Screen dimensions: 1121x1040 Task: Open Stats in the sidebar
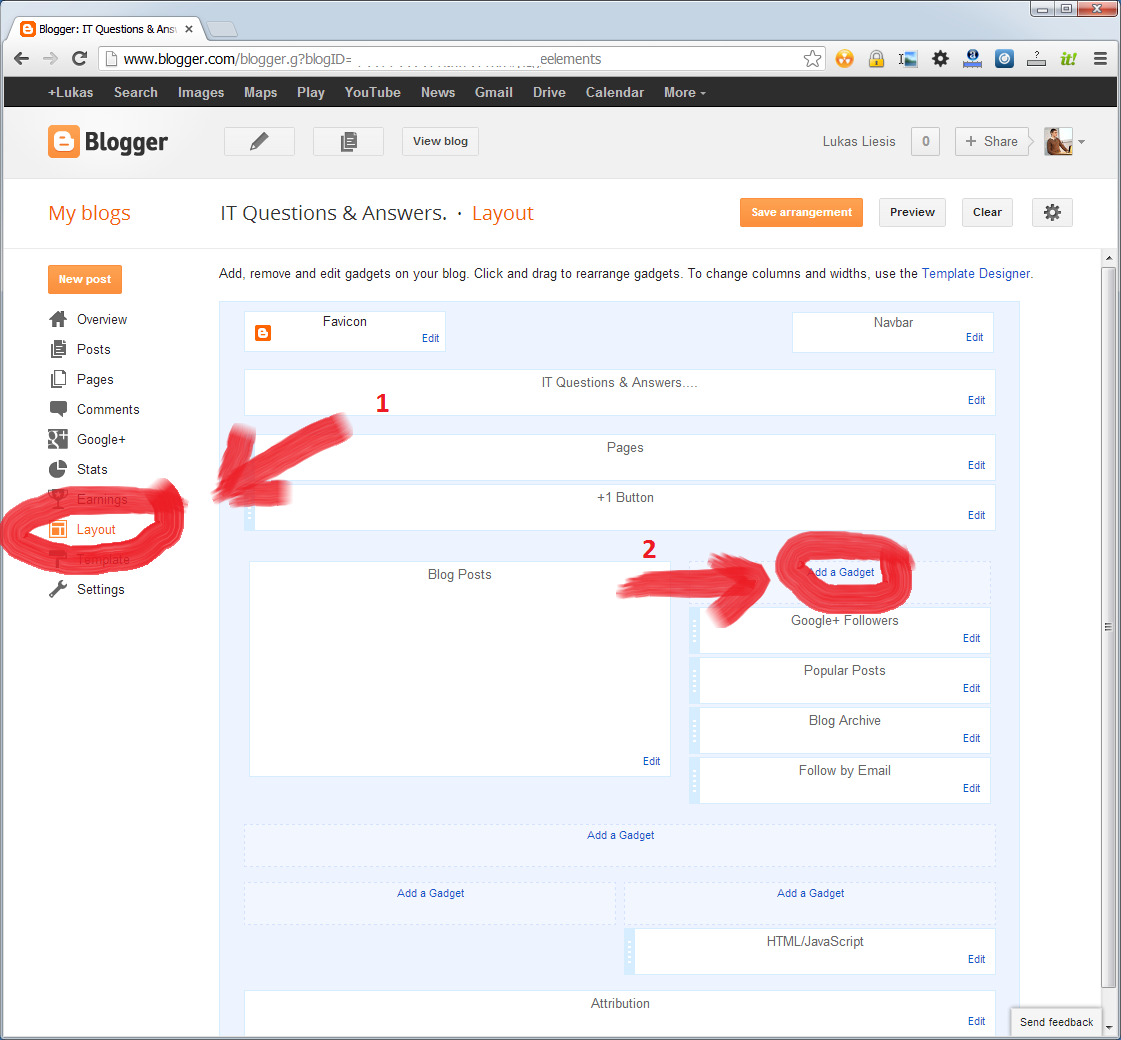point(92,470)
